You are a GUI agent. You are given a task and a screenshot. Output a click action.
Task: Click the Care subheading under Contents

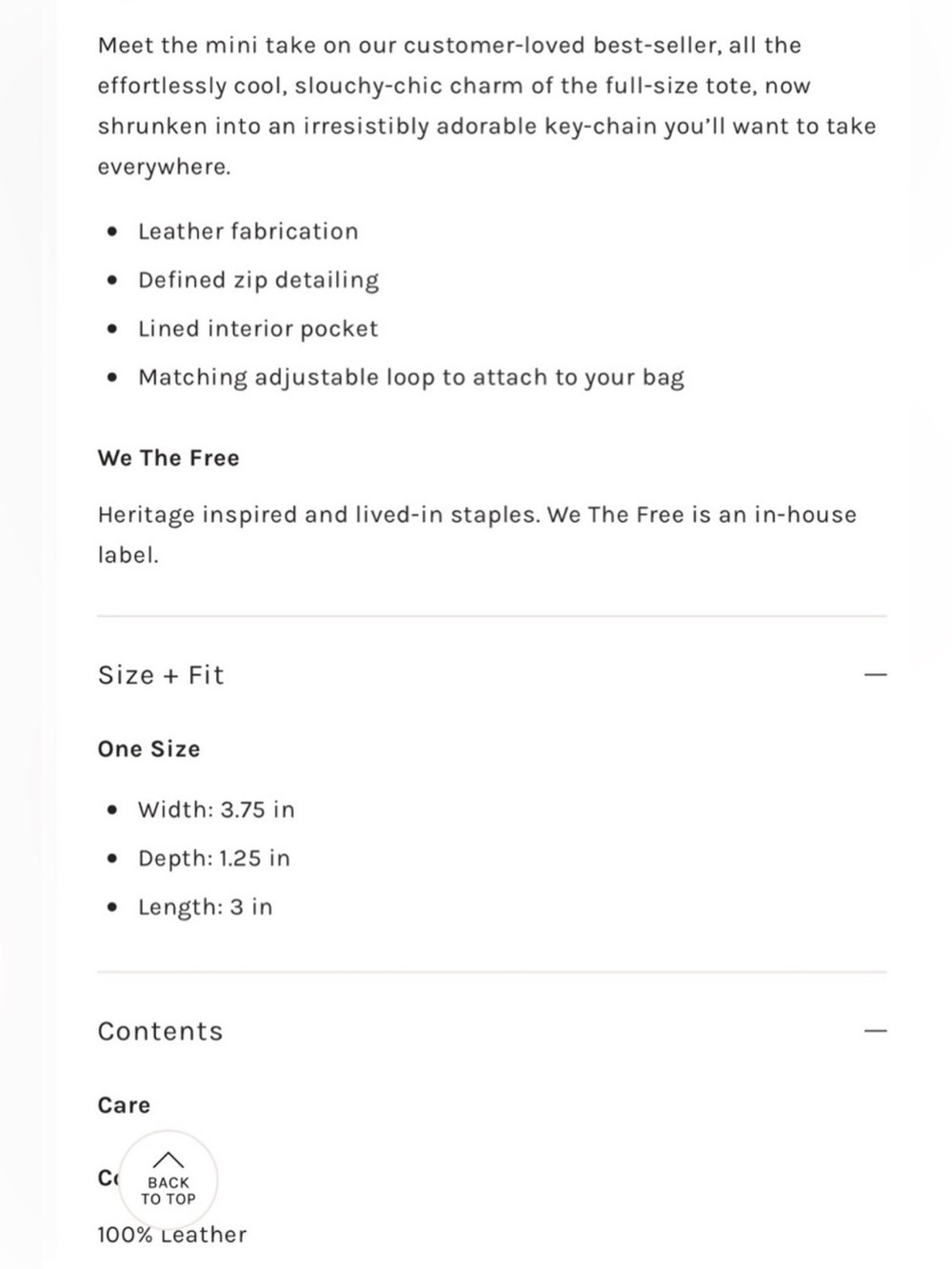pos(124,1105)
